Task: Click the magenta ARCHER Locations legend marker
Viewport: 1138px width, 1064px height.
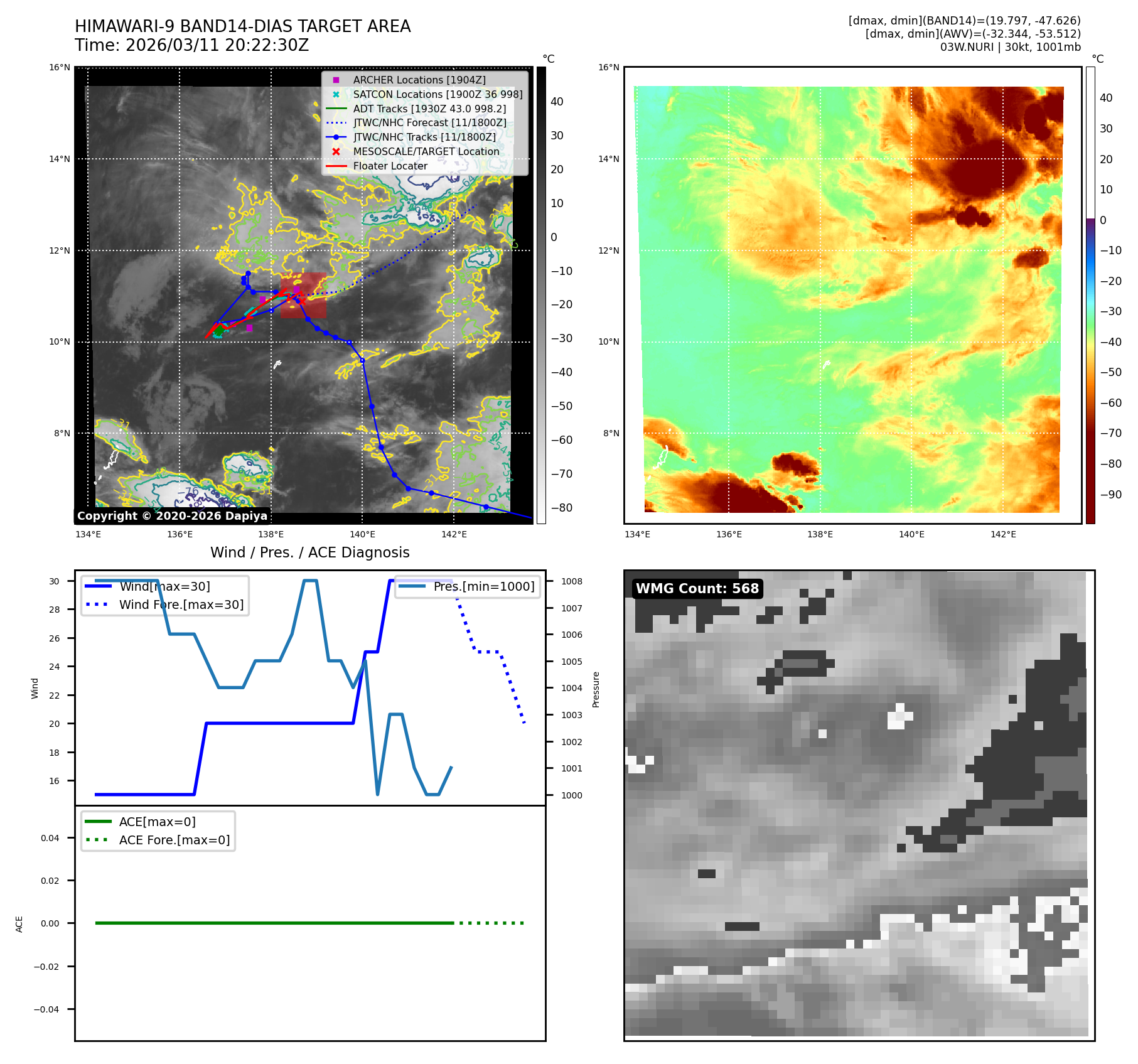Action: click(x=336, y=80)
